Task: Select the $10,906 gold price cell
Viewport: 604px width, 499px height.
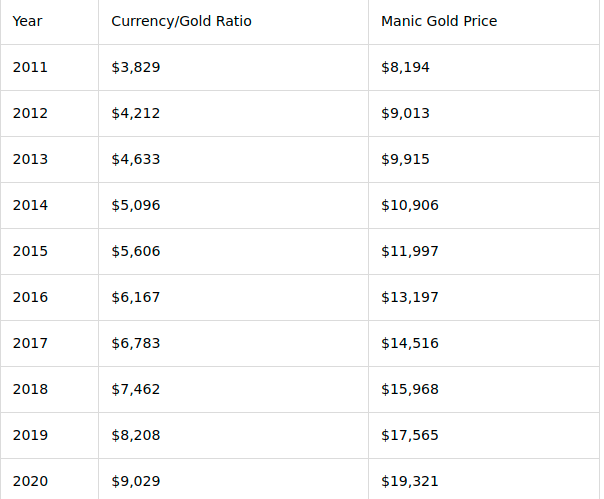Action: [484, 205]
